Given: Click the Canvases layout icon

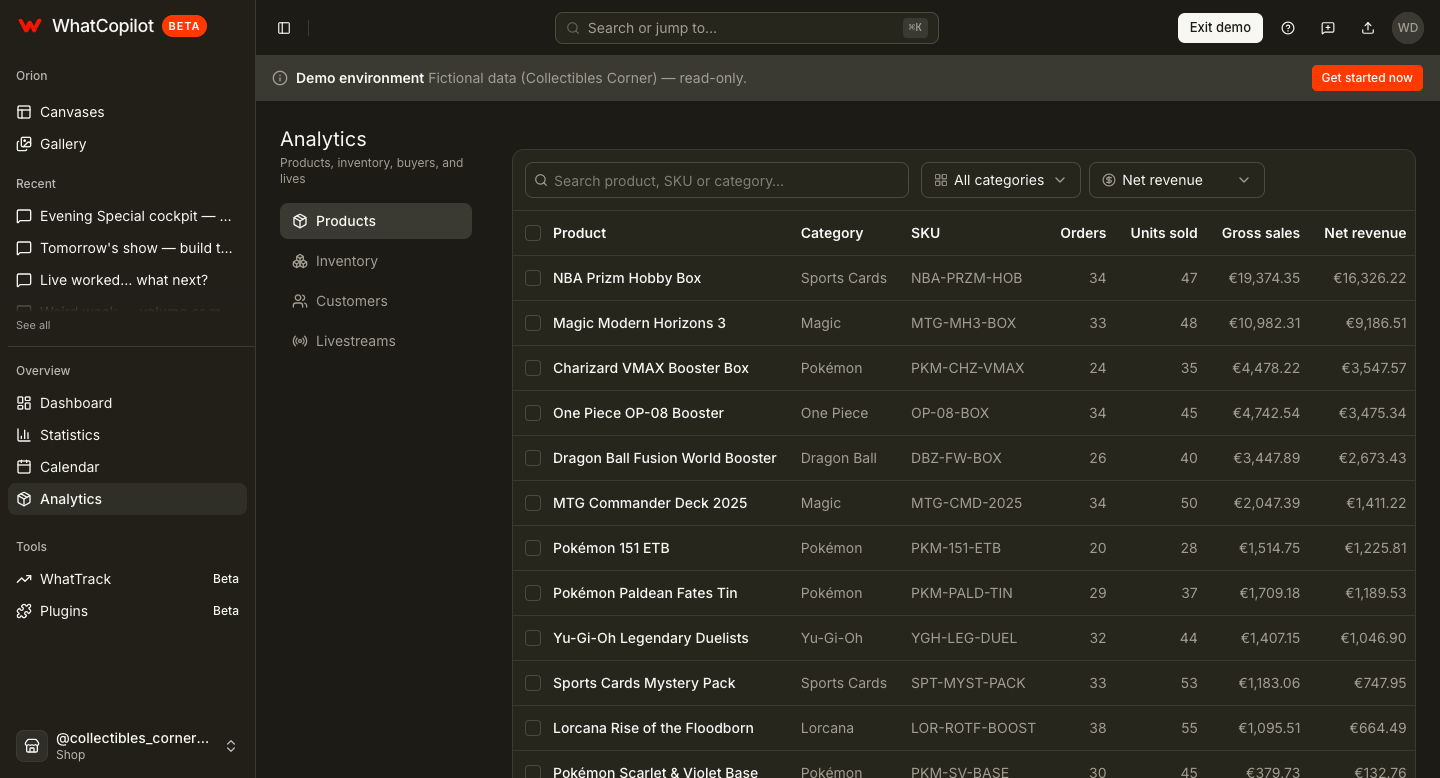Looking at the screenshot, I should pos(24,112).
